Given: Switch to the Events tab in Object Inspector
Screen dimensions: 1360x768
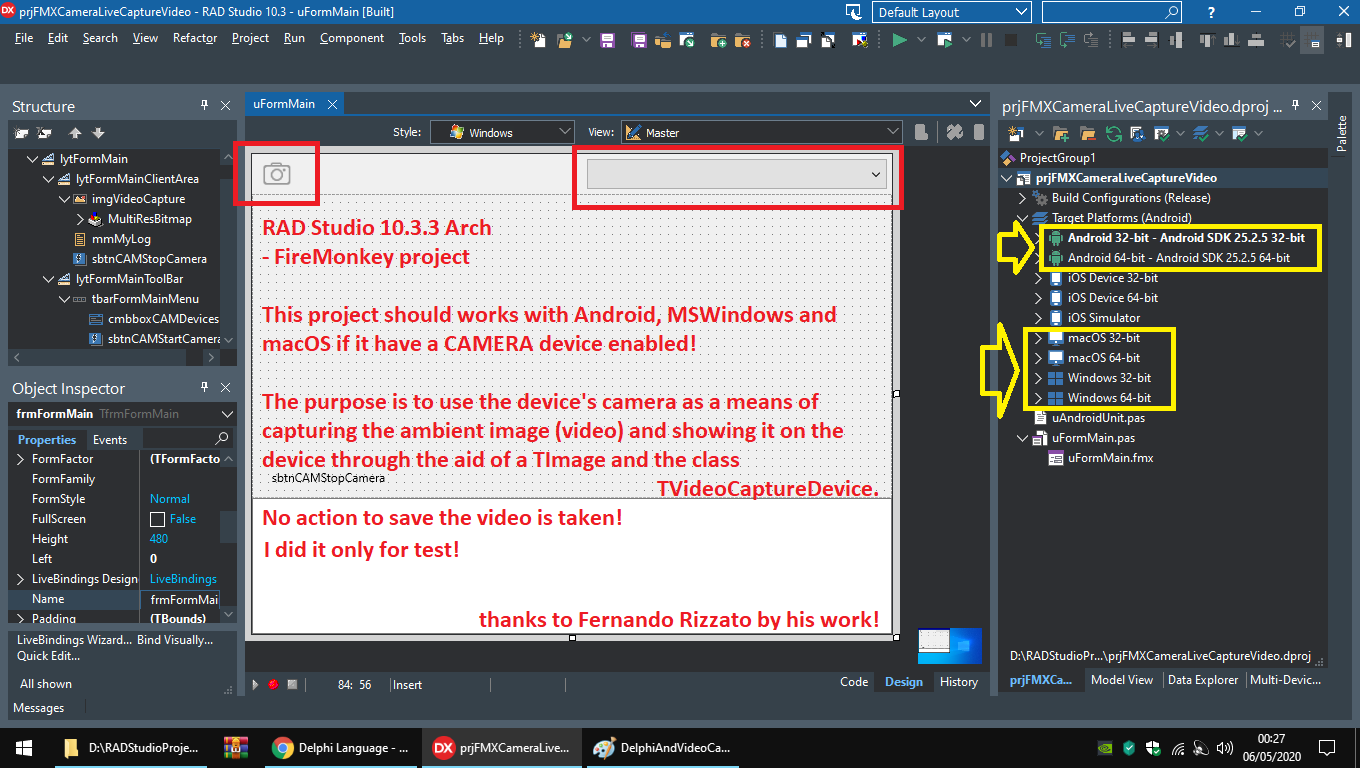Looking at the screenshot, I should (110, 440).
